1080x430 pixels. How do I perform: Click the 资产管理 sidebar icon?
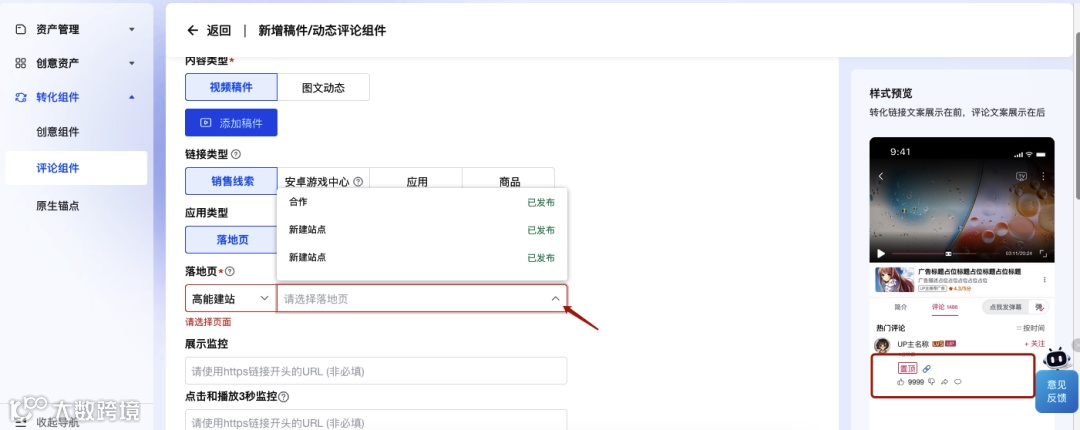click(21, 29)
